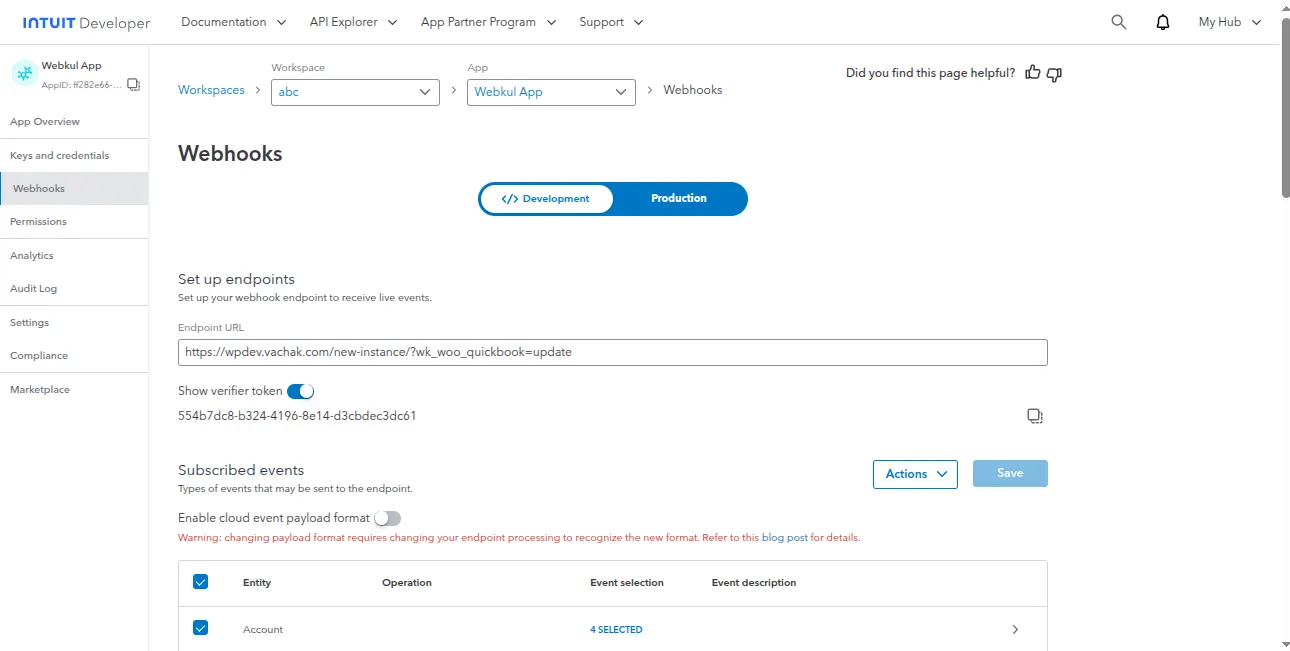
Task: Expand the Account row chevron arrow
Action: point(1015,630)
